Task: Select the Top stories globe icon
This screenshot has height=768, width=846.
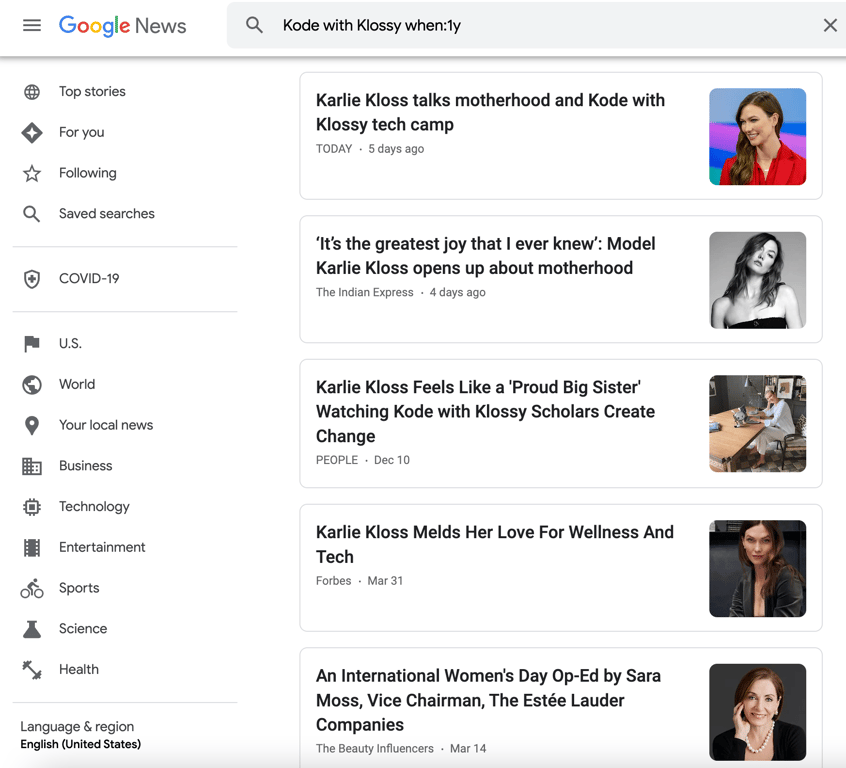Action: pos(32,91)
